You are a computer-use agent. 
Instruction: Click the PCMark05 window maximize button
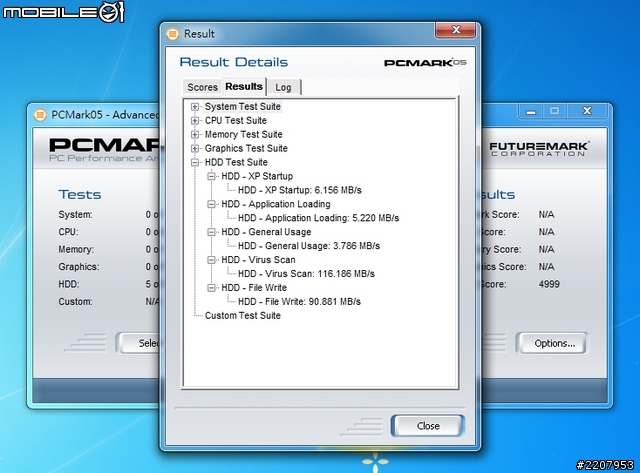point(554,111)
